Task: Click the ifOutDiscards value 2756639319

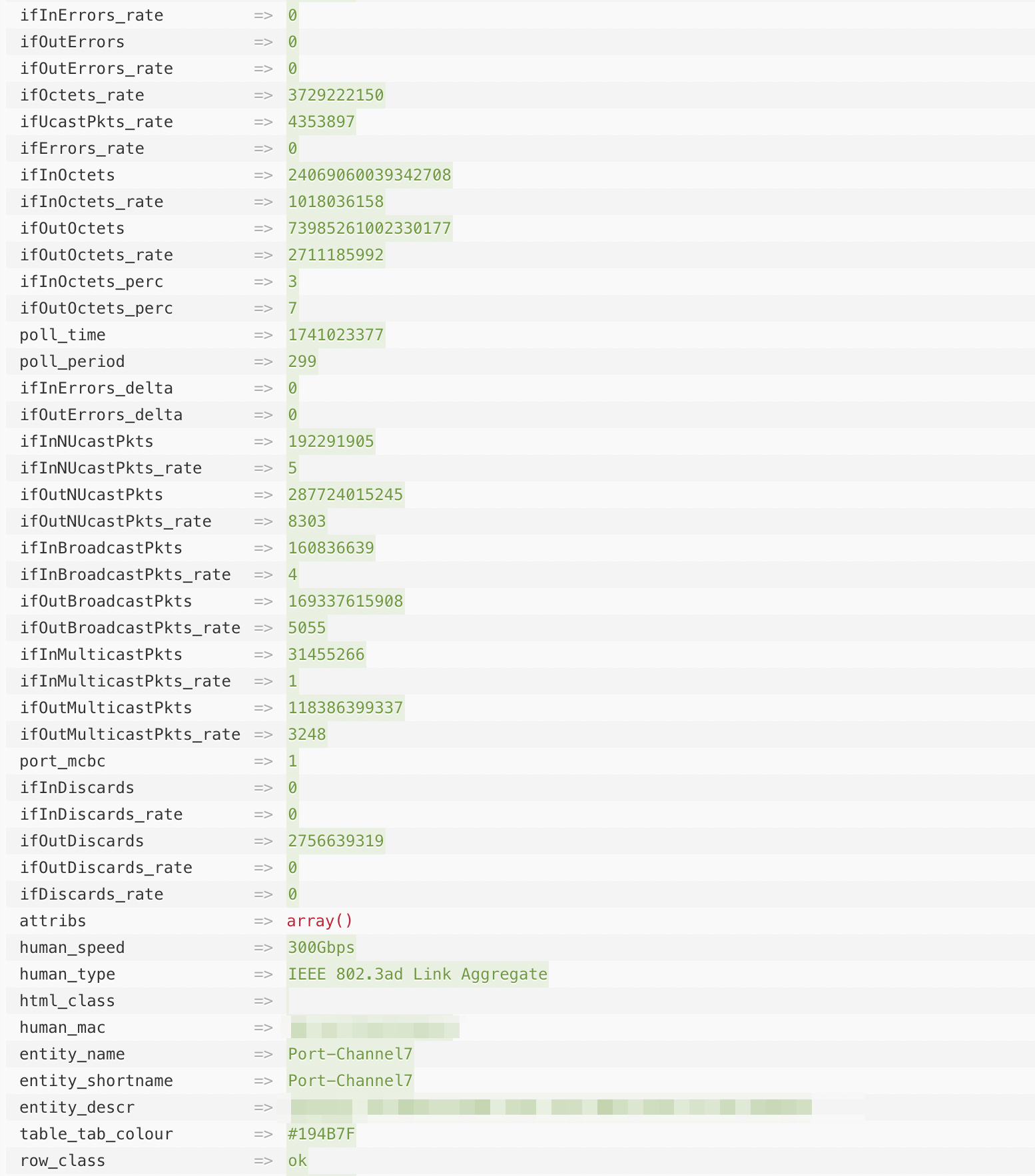Action: coord(336,841)
